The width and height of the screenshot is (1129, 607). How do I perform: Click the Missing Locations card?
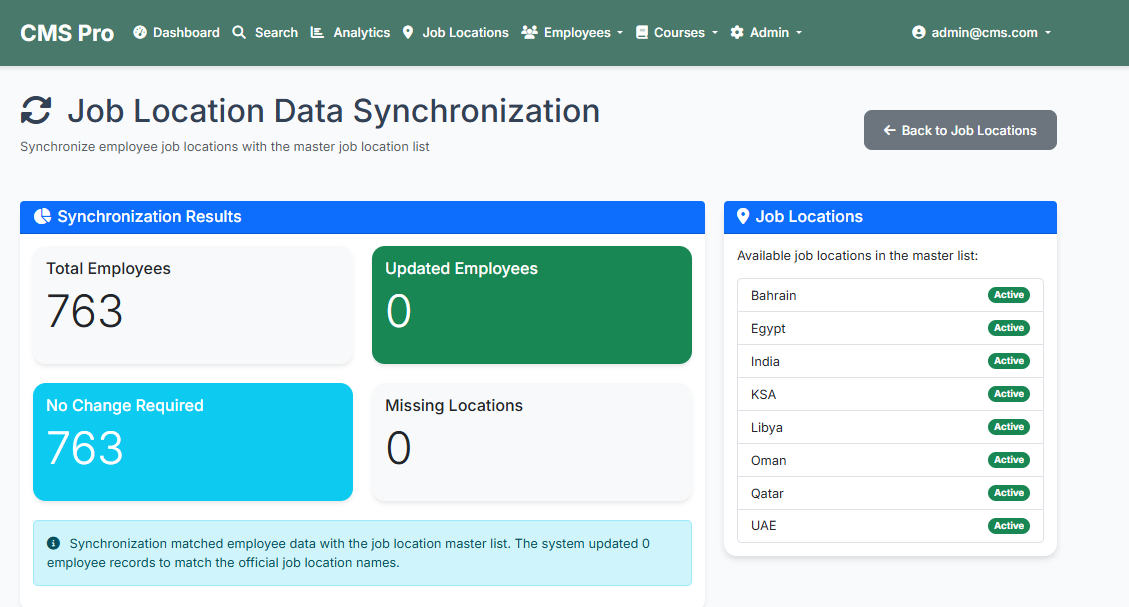point(531,442)
